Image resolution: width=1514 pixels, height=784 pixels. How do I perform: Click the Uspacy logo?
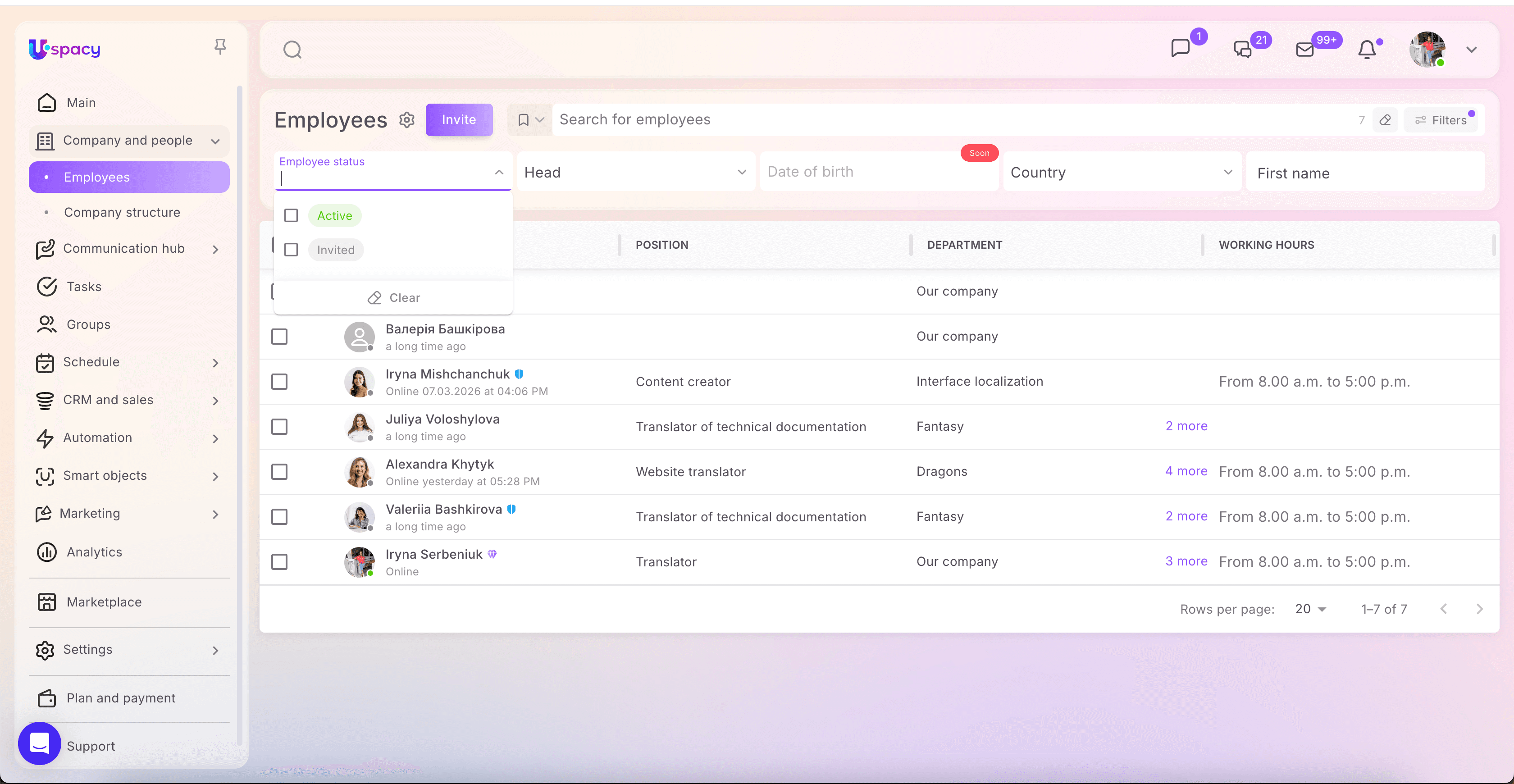click(x=64, y=50)
